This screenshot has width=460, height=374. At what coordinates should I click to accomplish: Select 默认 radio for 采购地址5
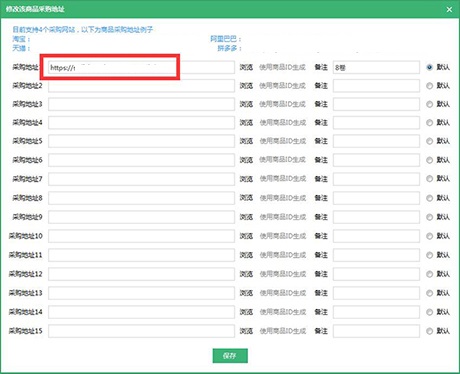(429, 141)
